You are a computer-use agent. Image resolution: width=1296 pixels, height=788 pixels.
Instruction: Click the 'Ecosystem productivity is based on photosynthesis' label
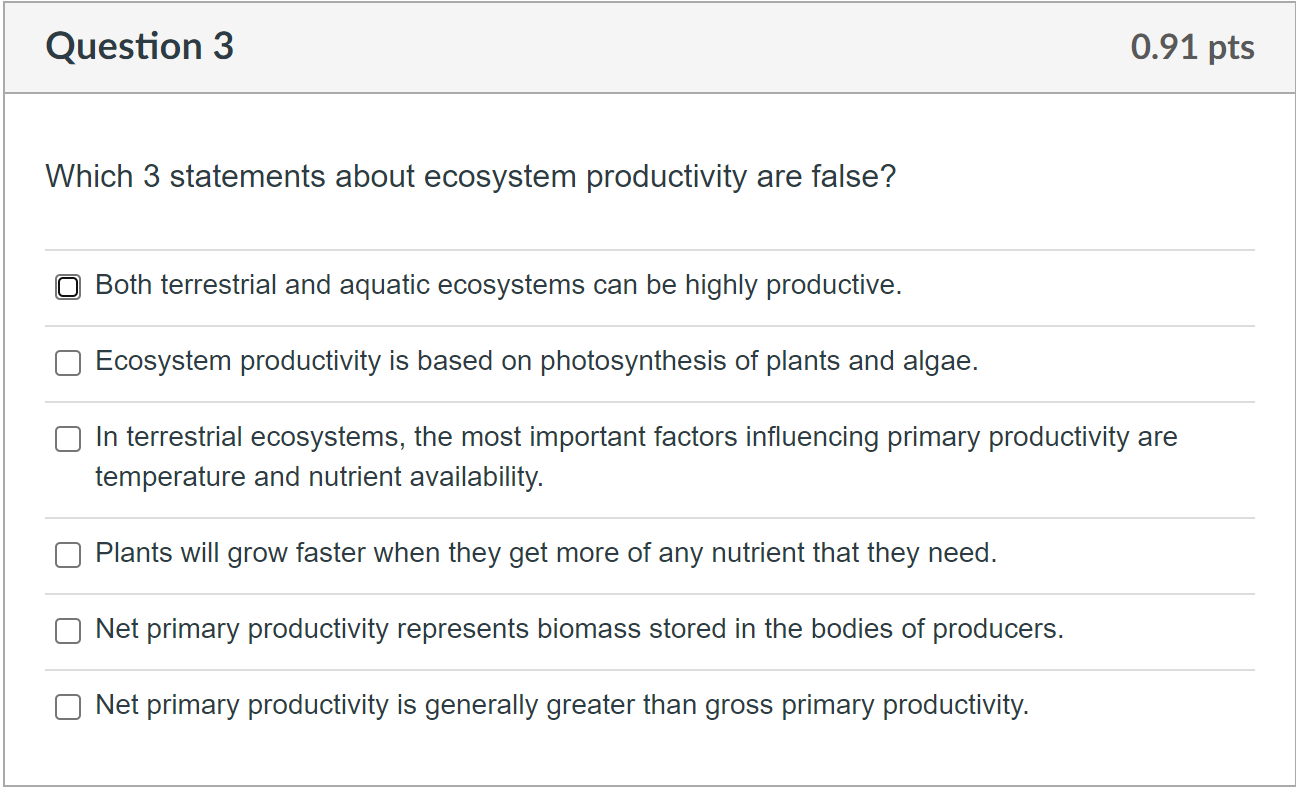click(x=536, y=362)
